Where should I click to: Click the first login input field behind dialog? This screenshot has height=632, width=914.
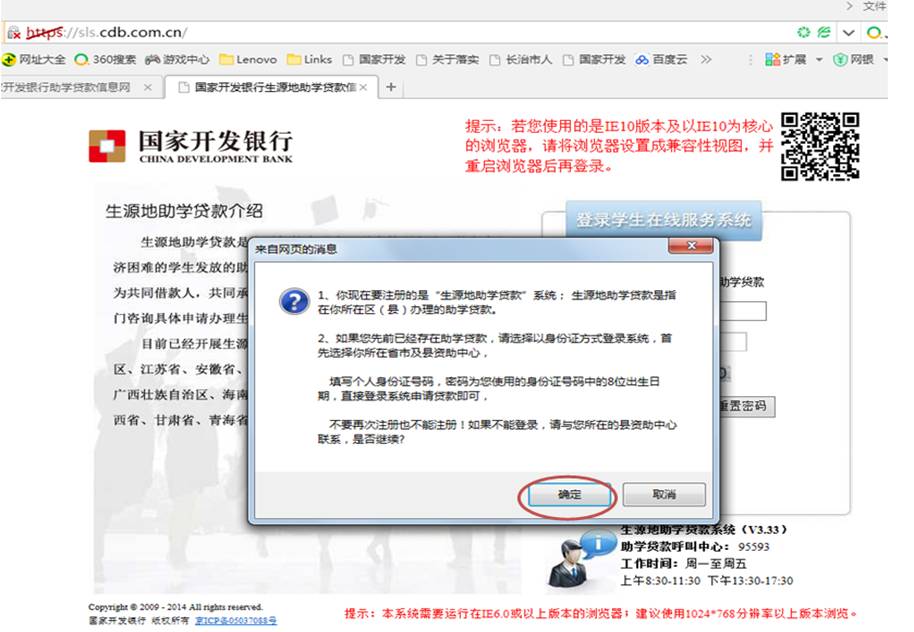pos(743,311)
